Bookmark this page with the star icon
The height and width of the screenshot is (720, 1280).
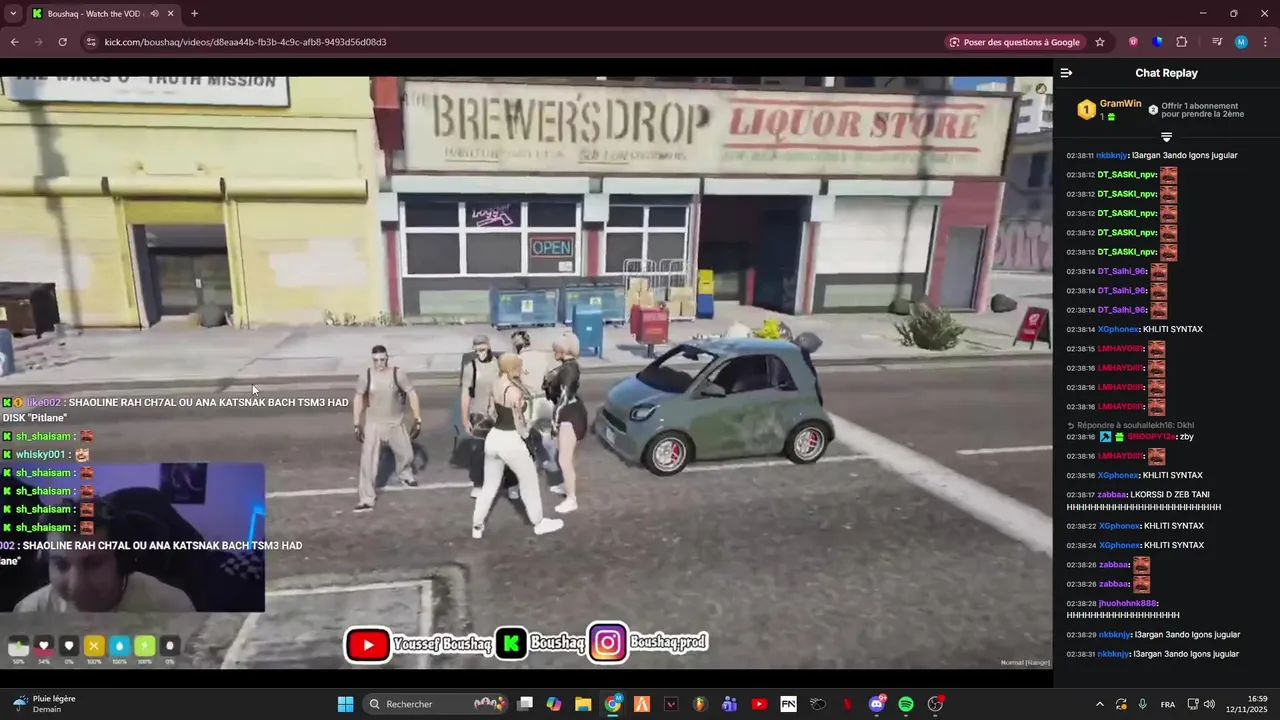click(x=1100, y=42)
